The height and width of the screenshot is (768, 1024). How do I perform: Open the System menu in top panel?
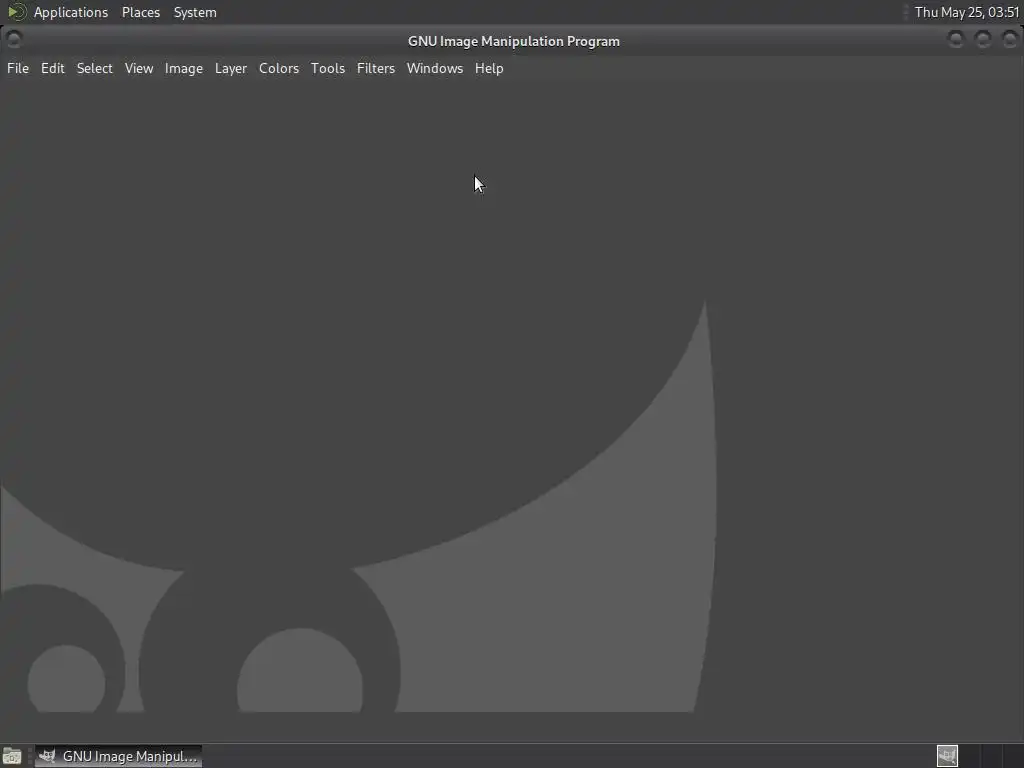(195, 12)
